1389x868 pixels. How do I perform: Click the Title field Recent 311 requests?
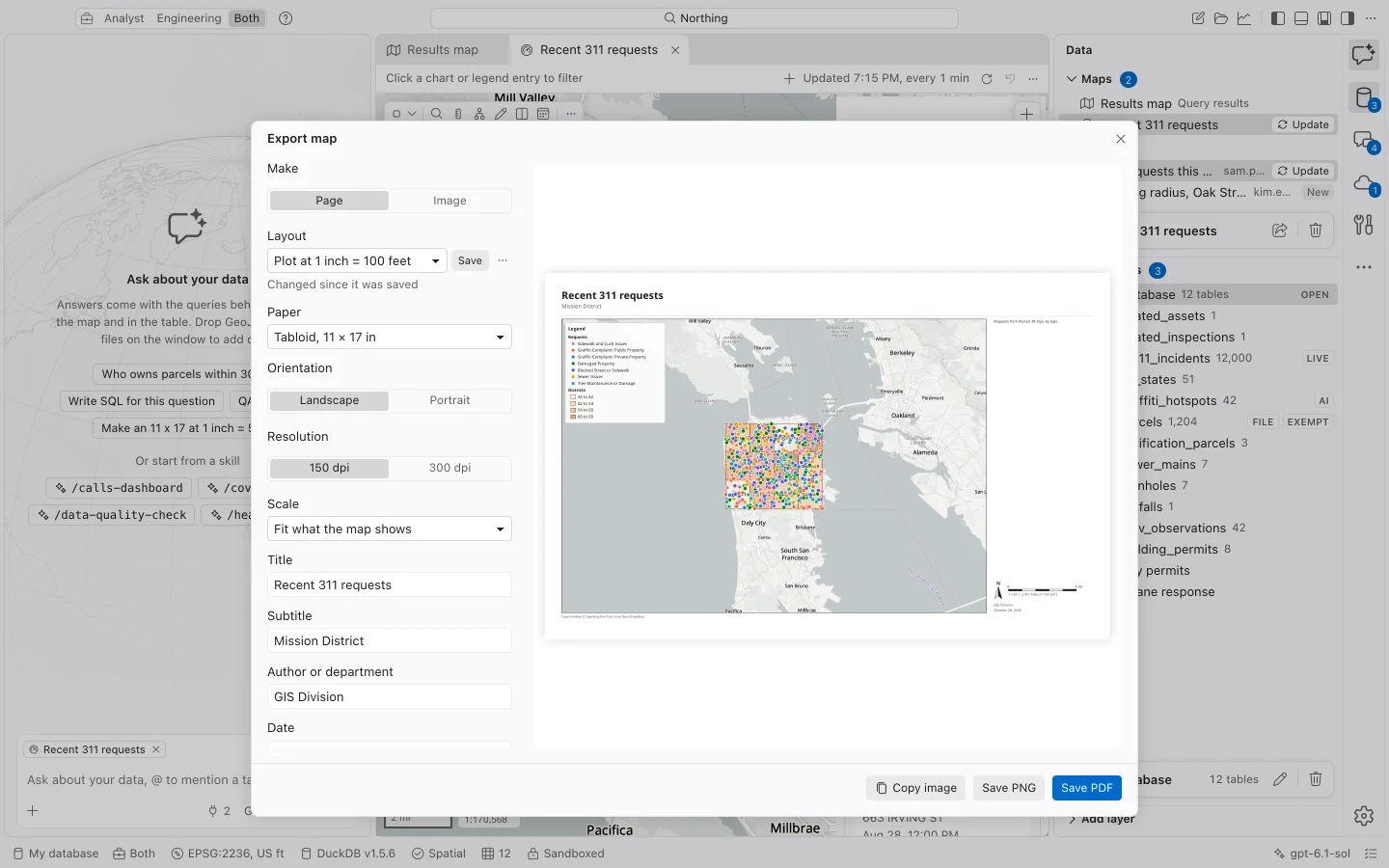[390, 585]
